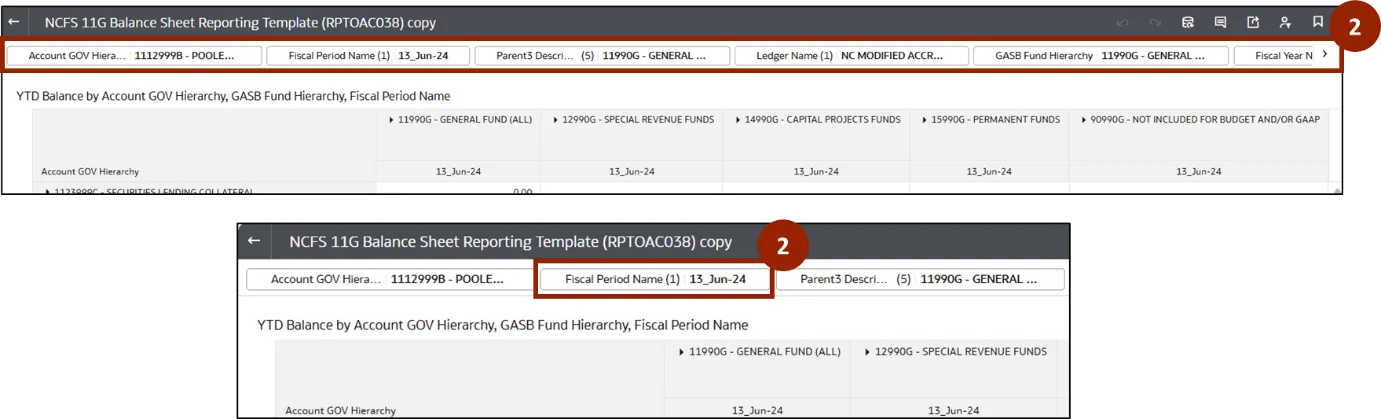
Task: Open the Ledger Name filter
Action: pos(851,56)
